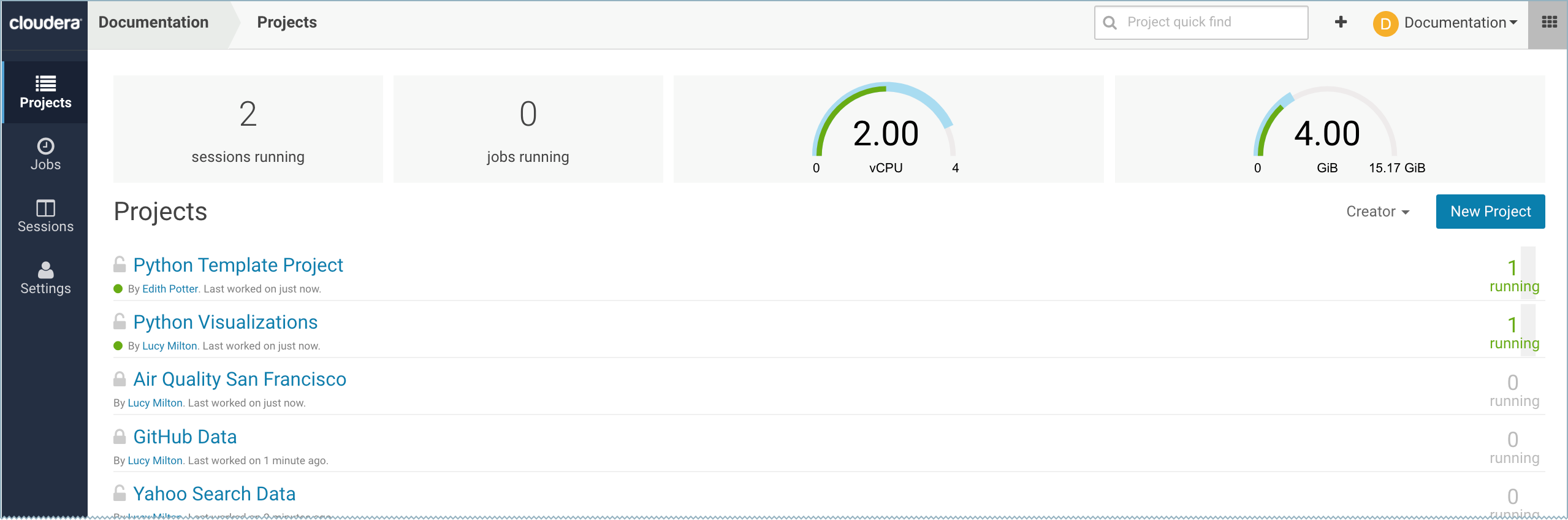Click the lock icon beside Air Quality San Francisco
This screenshot has height=520, width=1568.
(x=120, y=379)
